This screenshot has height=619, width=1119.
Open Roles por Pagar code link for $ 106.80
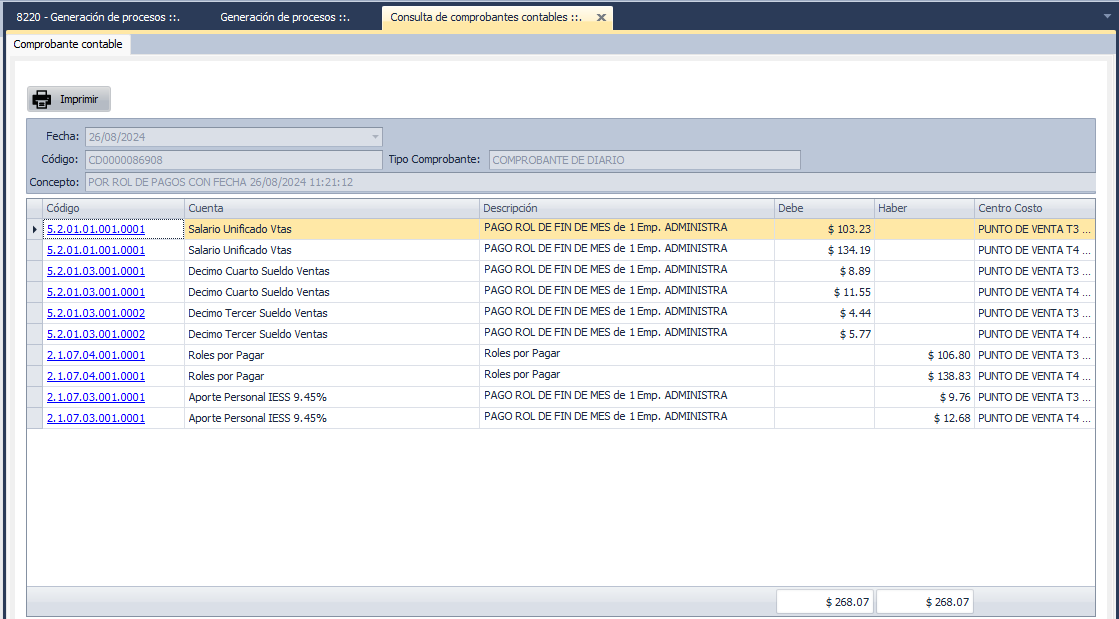coord(95,355)
